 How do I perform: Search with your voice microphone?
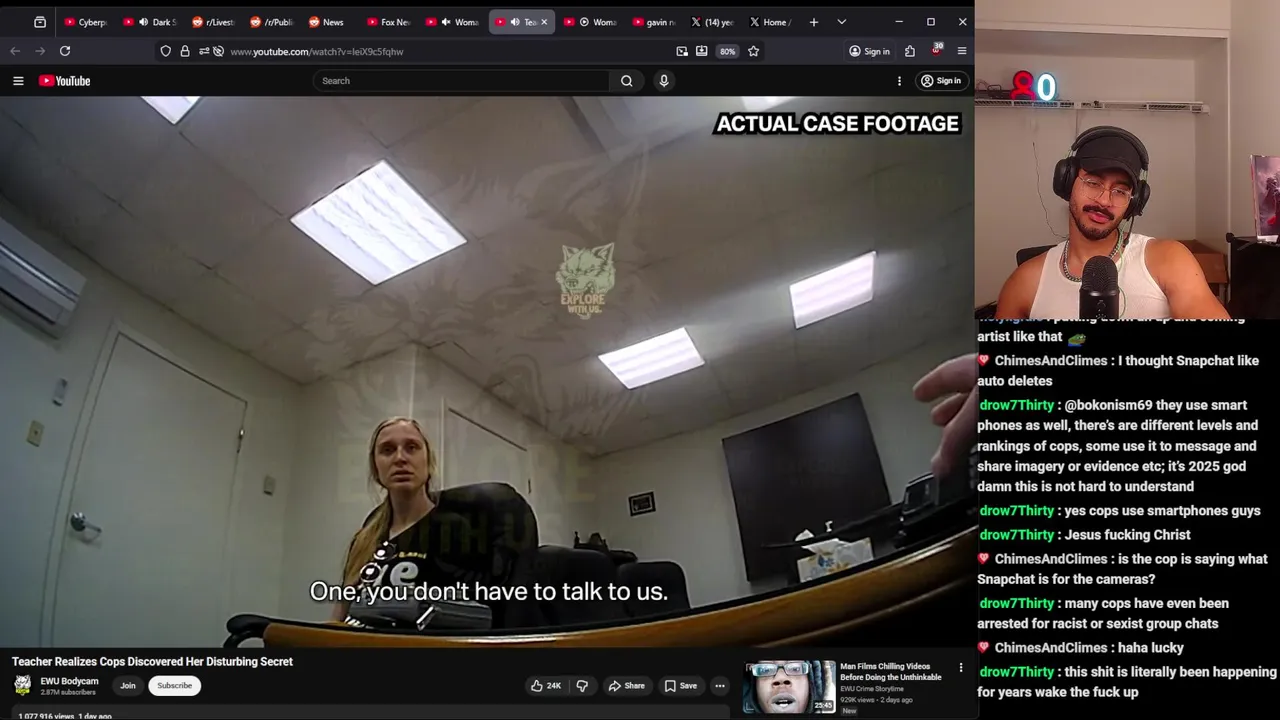pos(664,81)
